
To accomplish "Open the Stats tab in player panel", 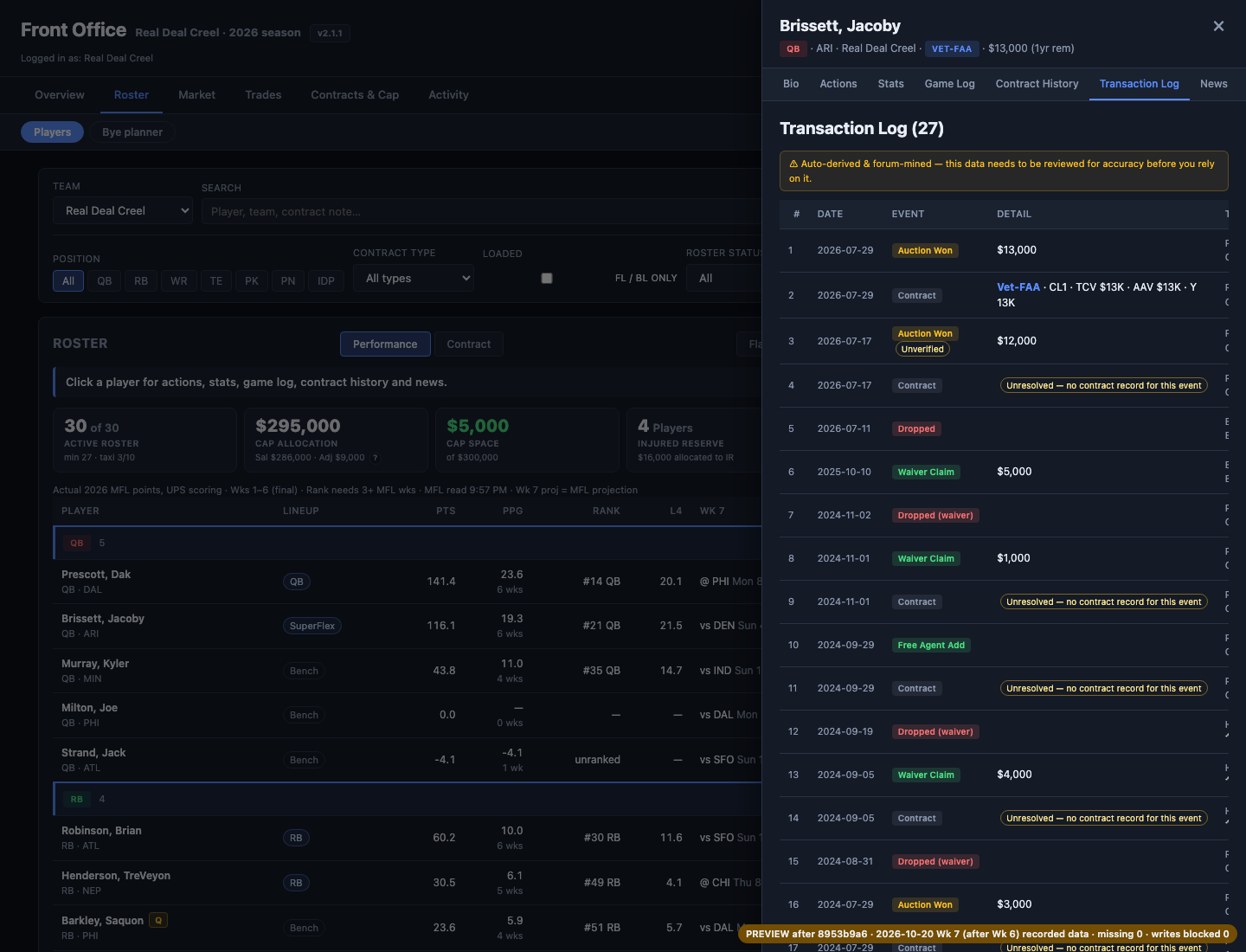I will click(x=890, y=84).
